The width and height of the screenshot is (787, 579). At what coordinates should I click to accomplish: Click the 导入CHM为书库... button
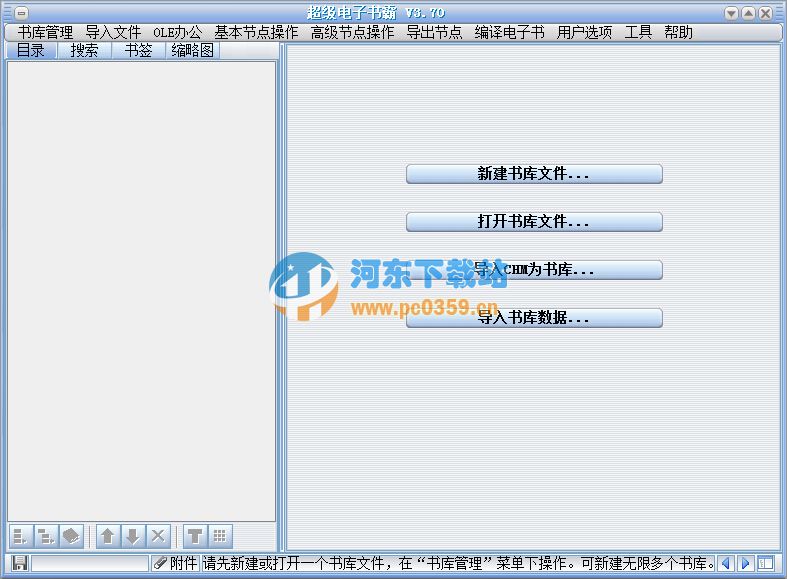[x=534, y=270]
